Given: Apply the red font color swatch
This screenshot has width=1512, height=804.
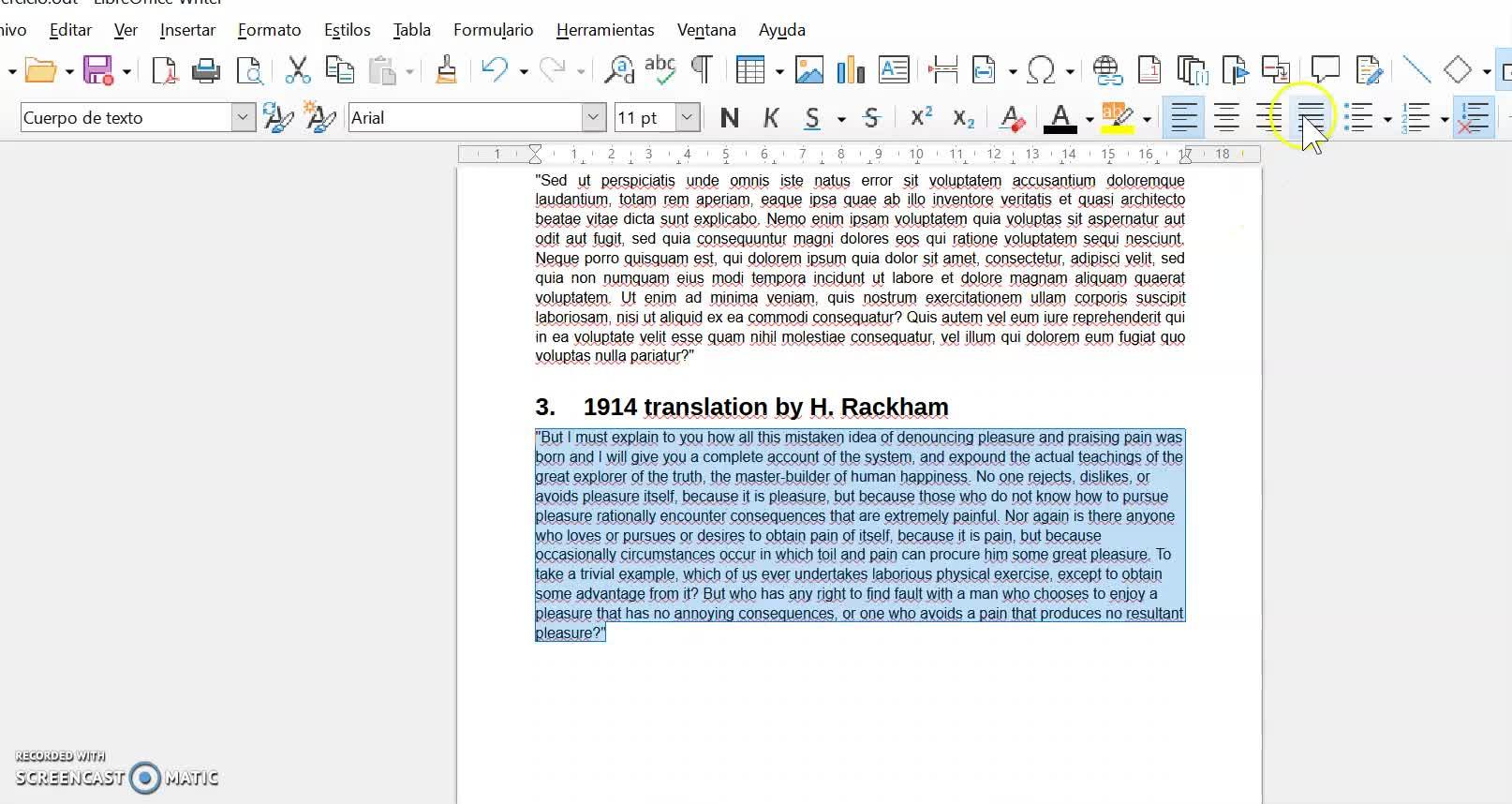Looking at the screenshot, I should pos(1060,118).
